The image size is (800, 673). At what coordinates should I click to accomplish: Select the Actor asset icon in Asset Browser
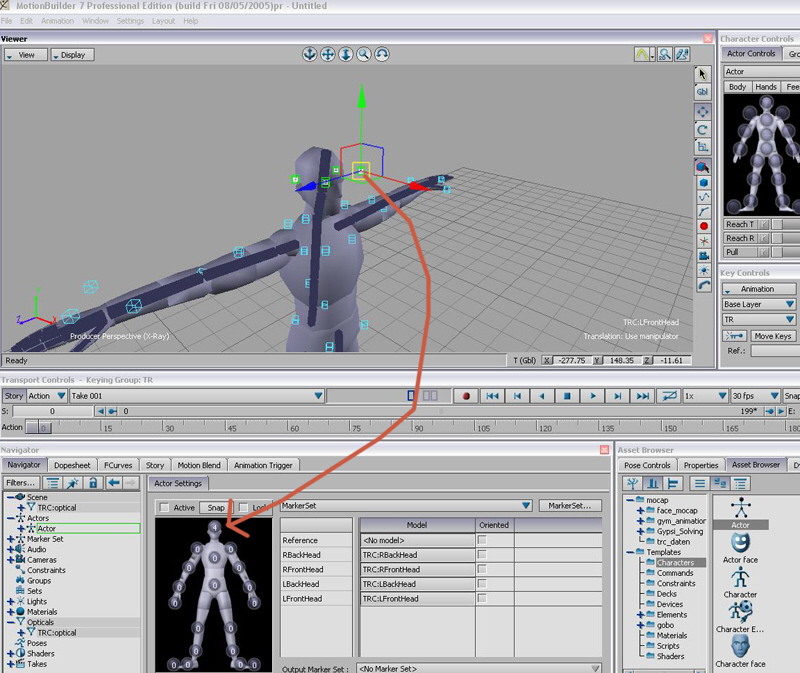pos(740,509)
